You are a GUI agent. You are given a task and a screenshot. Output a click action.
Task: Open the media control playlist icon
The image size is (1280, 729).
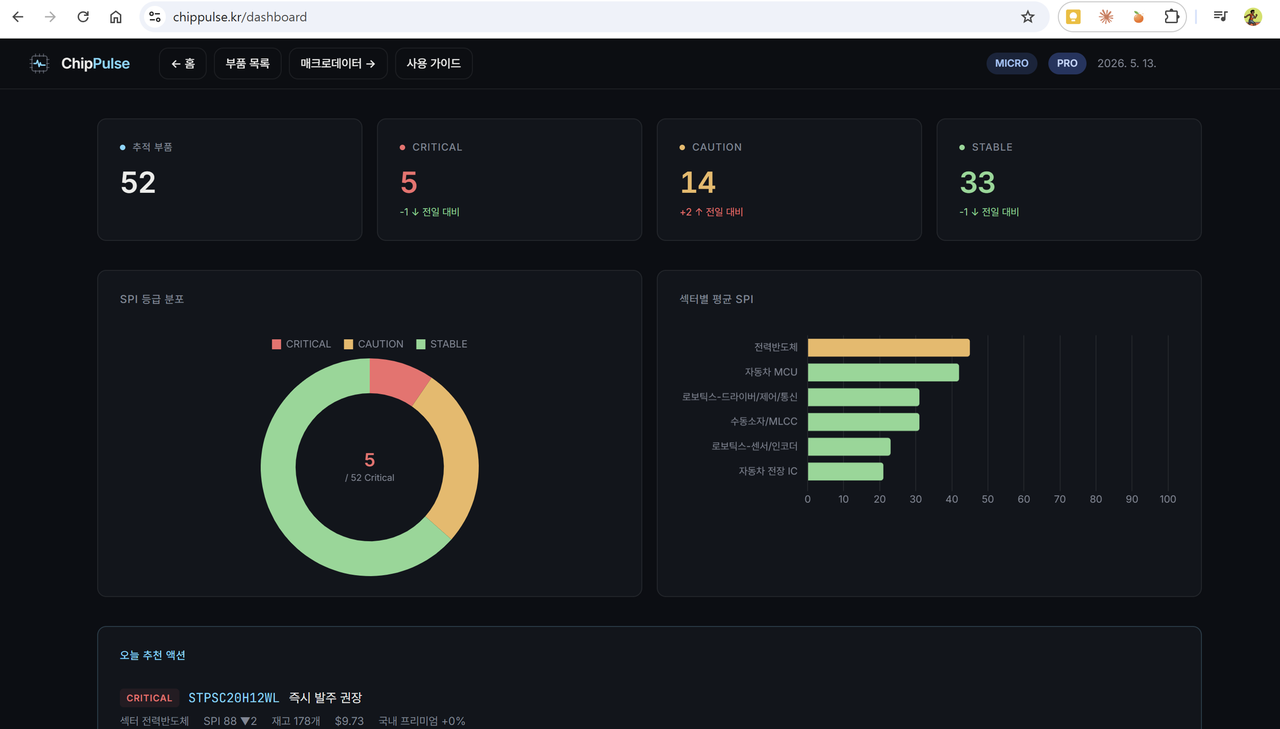1220,17
